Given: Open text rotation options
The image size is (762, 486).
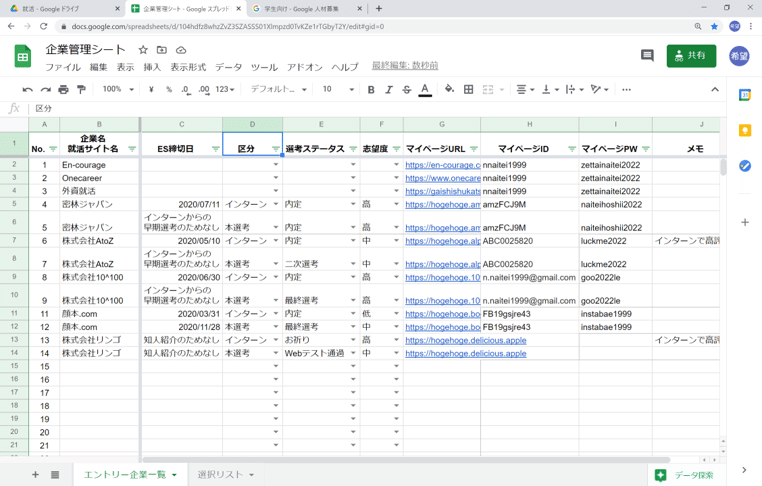Looking at the screenshot, I should point(599,89).
